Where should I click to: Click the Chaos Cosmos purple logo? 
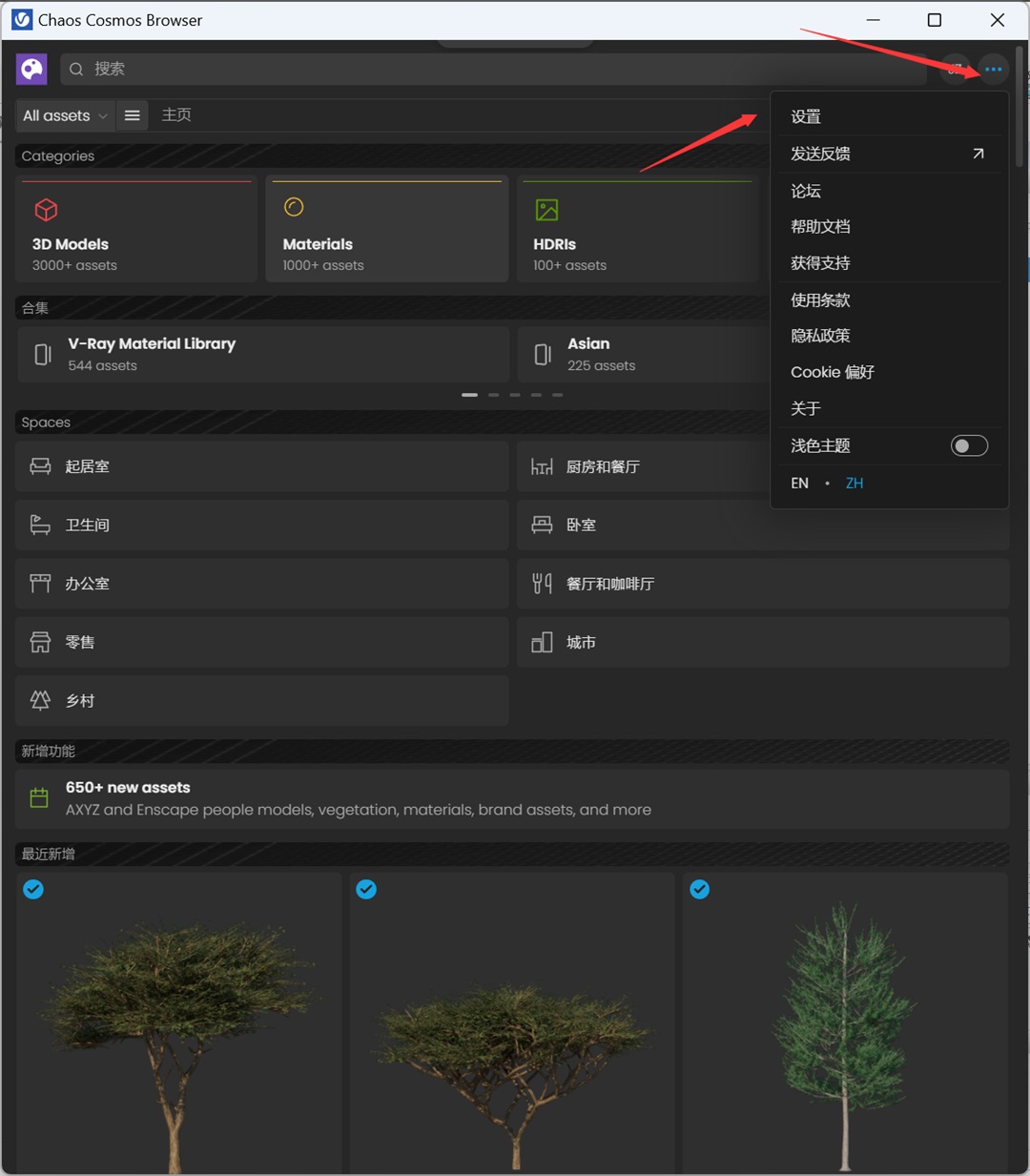[31, 69]
